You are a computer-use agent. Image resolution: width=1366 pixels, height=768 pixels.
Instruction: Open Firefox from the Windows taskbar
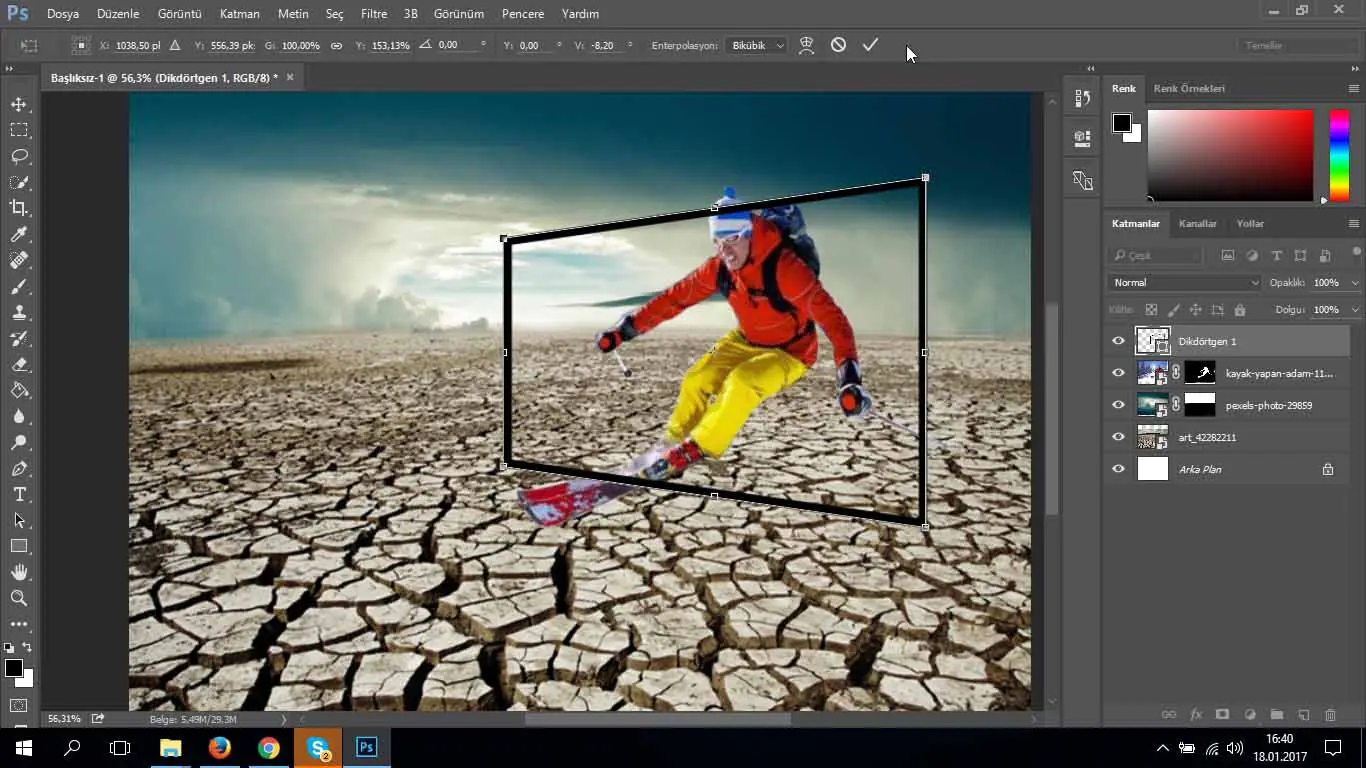(x=219, y=747)
